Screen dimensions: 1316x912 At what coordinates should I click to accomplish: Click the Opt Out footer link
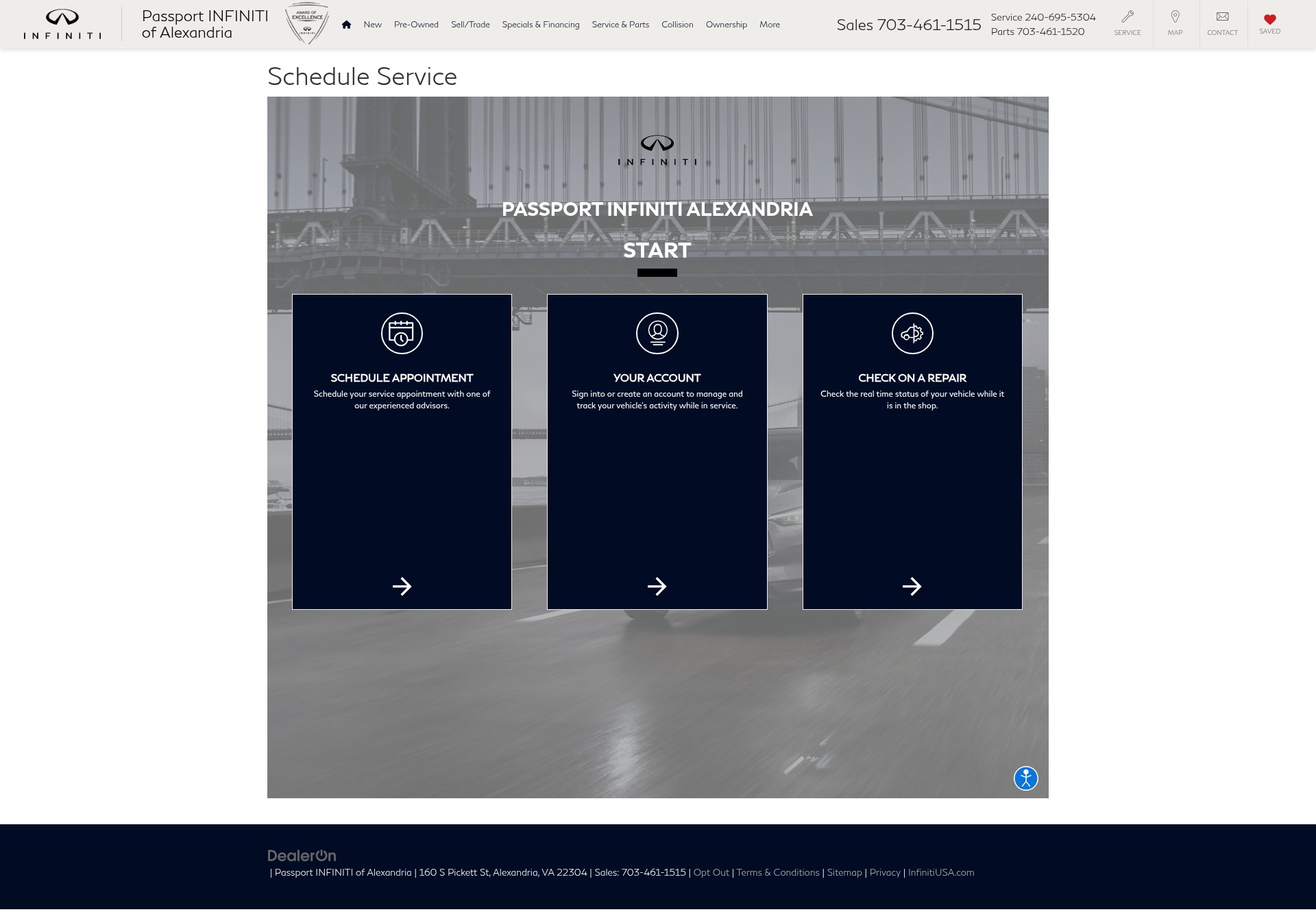(x=711, y=872)
